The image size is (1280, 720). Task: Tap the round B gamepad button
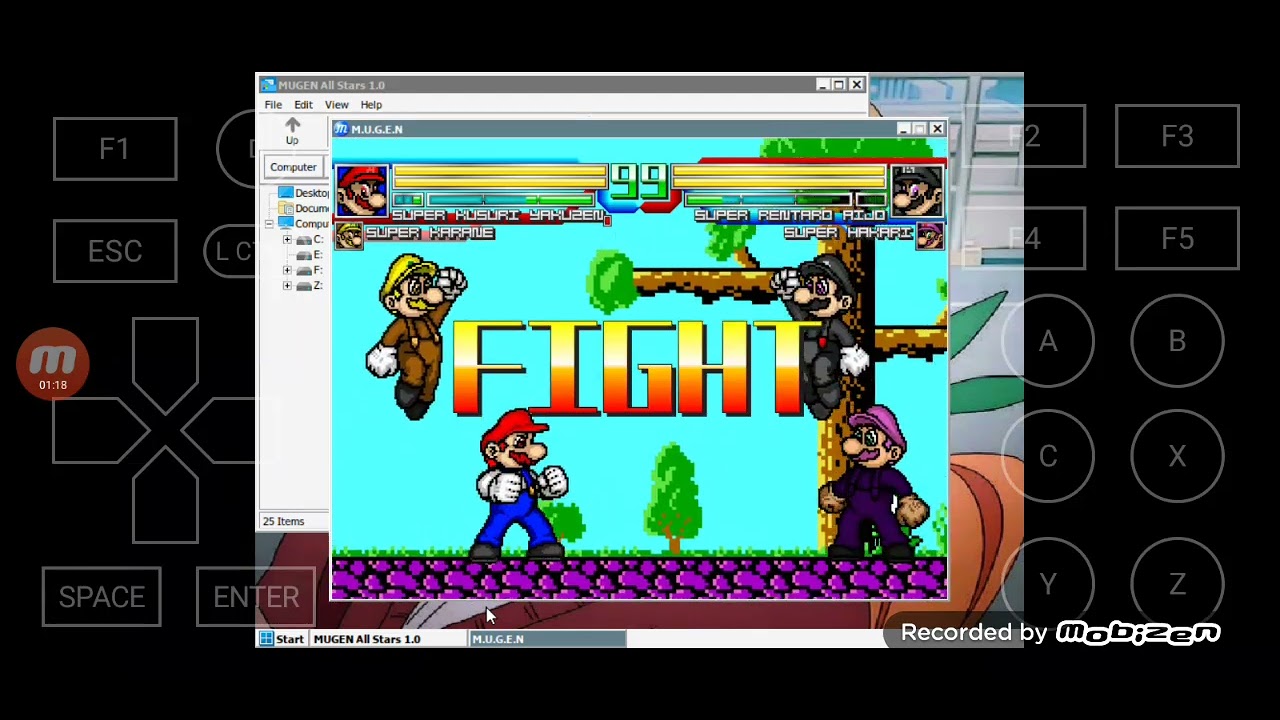(x=1177, y=342)
